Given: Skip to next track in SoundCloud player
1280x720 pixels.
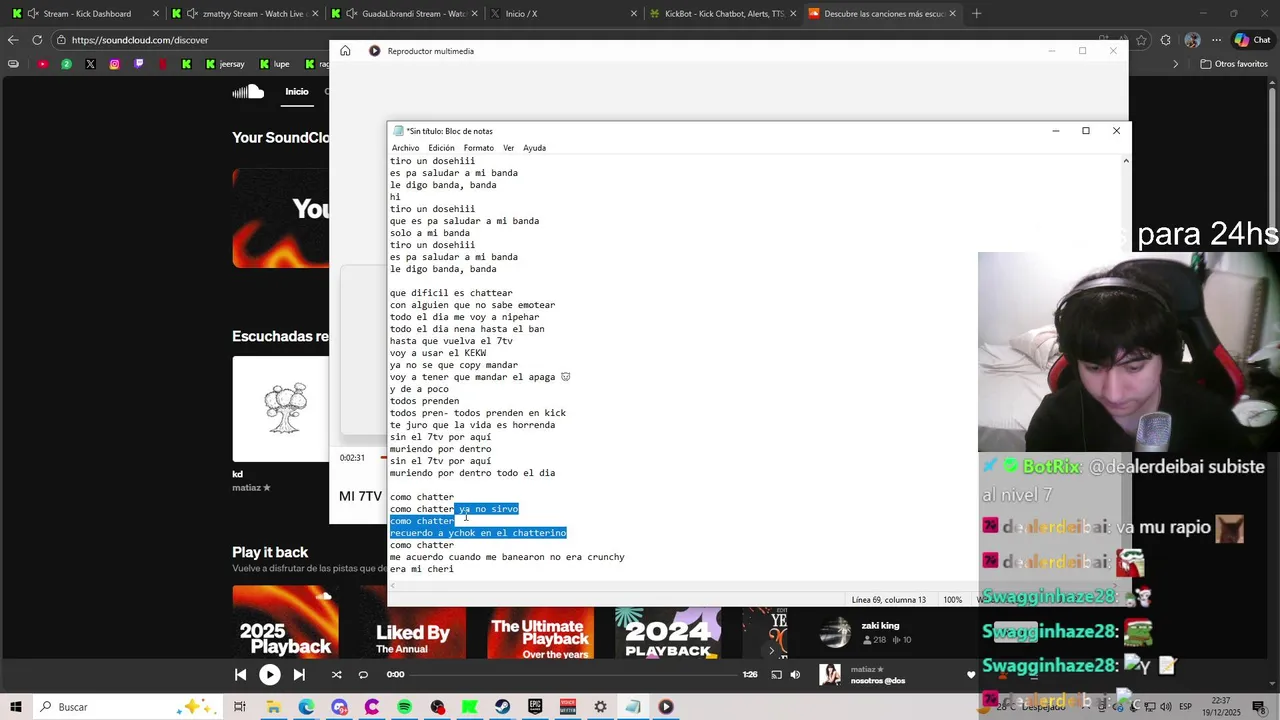Looking at the screenshot, I should (299, 675).
